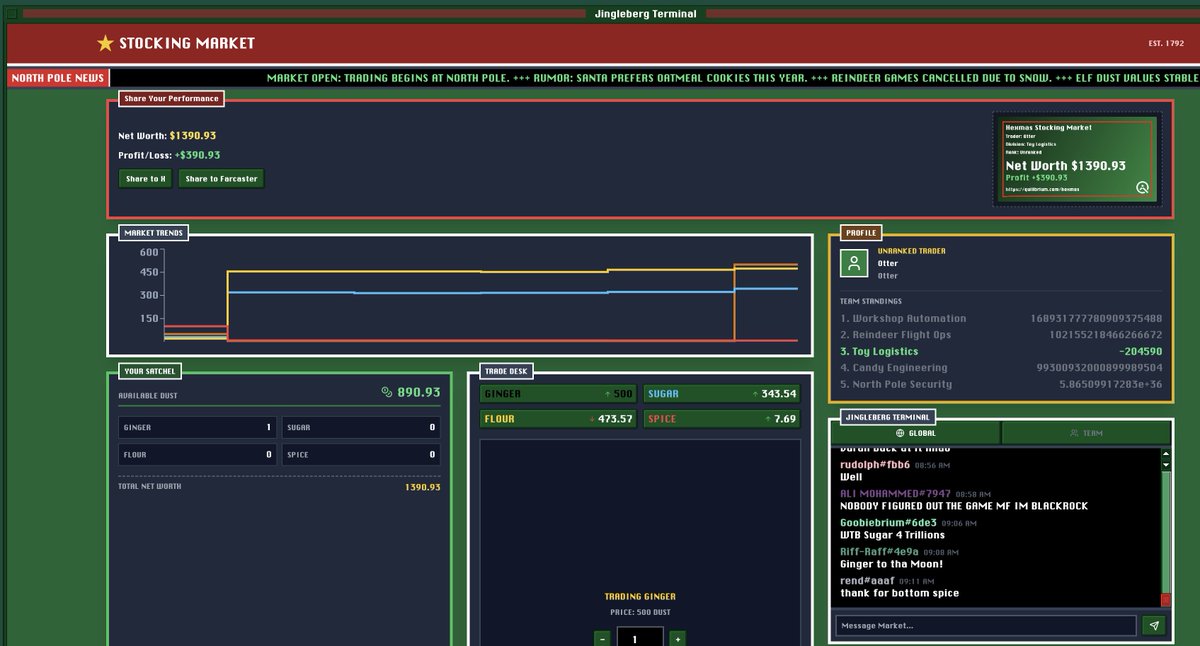Click the gold star logo in header
The width and height of the screenshot is (1200, 646).
point(105,43)
